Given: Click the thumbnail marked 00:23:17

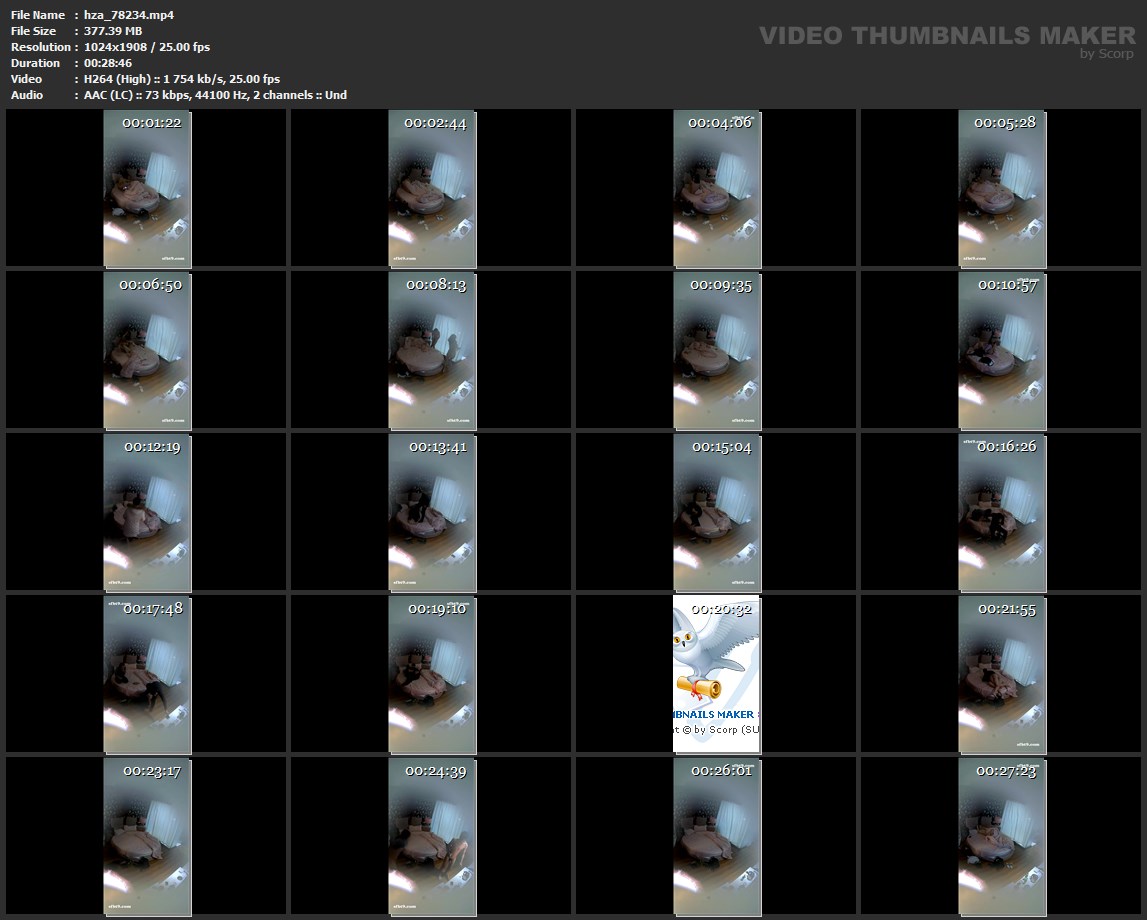Looking at the screenshot, I should [147, 837].
